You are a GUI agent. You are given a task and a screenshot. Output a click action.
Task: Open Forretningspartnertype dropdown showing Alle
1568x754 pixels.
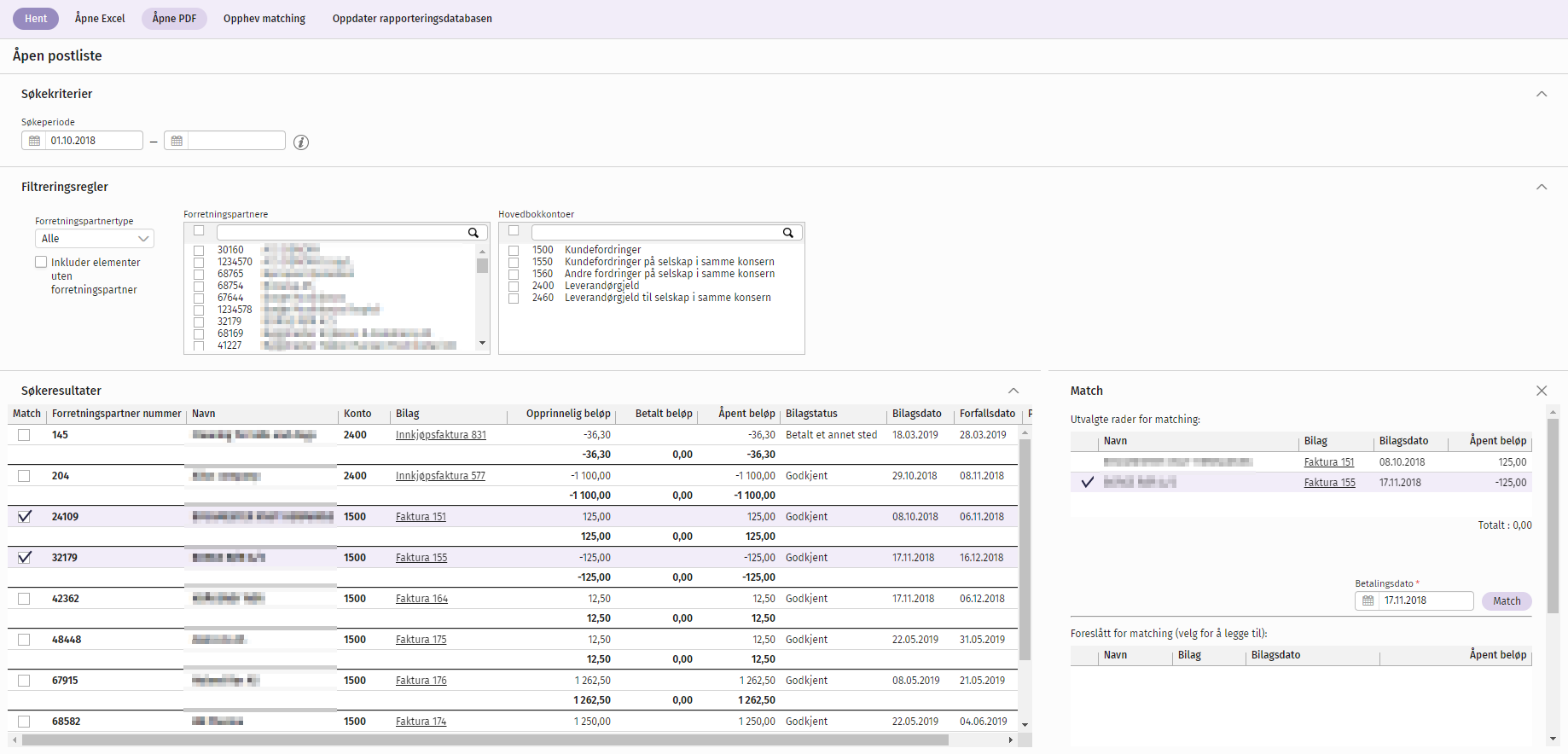click(x=95, y=239)
